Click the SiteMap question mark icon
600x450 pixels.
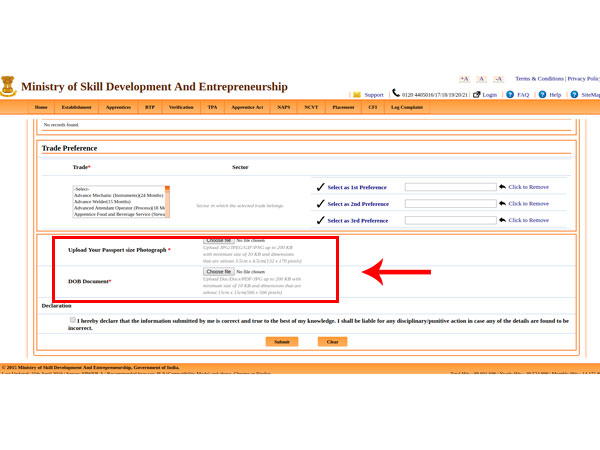point(574,94)
